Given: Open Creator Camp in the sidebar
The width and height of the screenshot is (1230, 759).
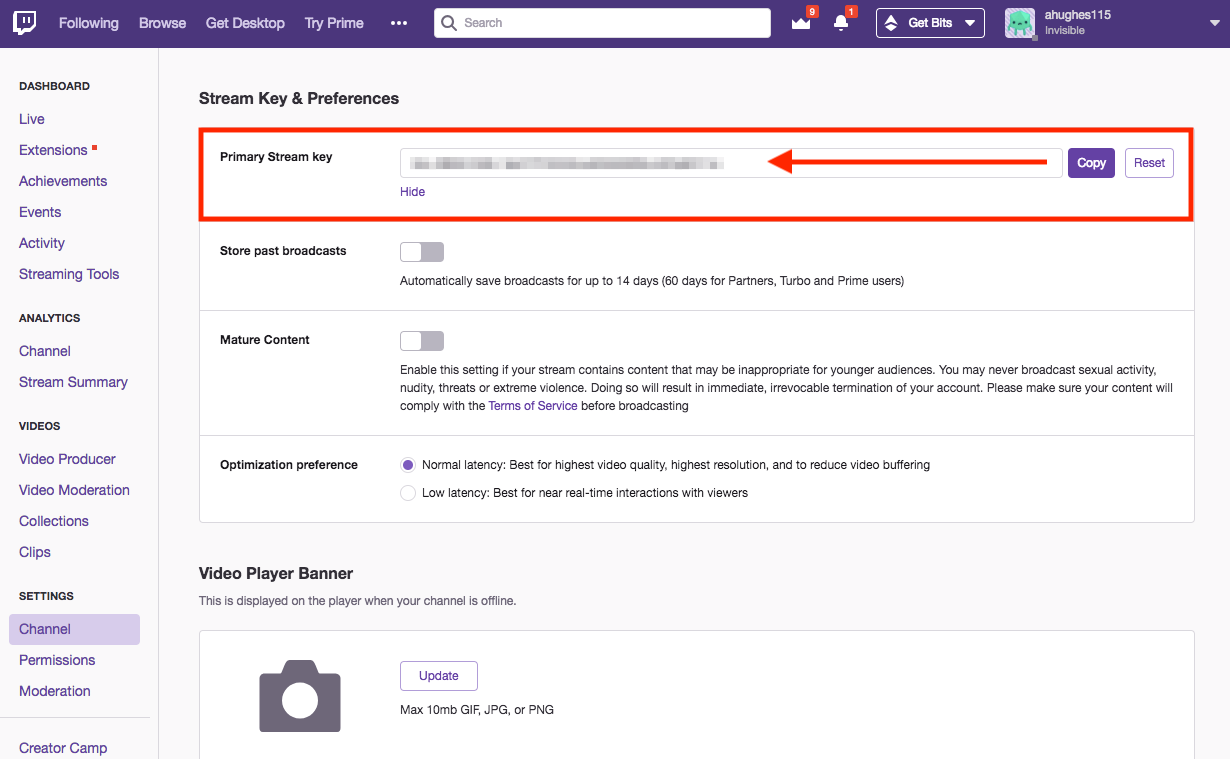Looking at the screenshot, I should [63, 748].
